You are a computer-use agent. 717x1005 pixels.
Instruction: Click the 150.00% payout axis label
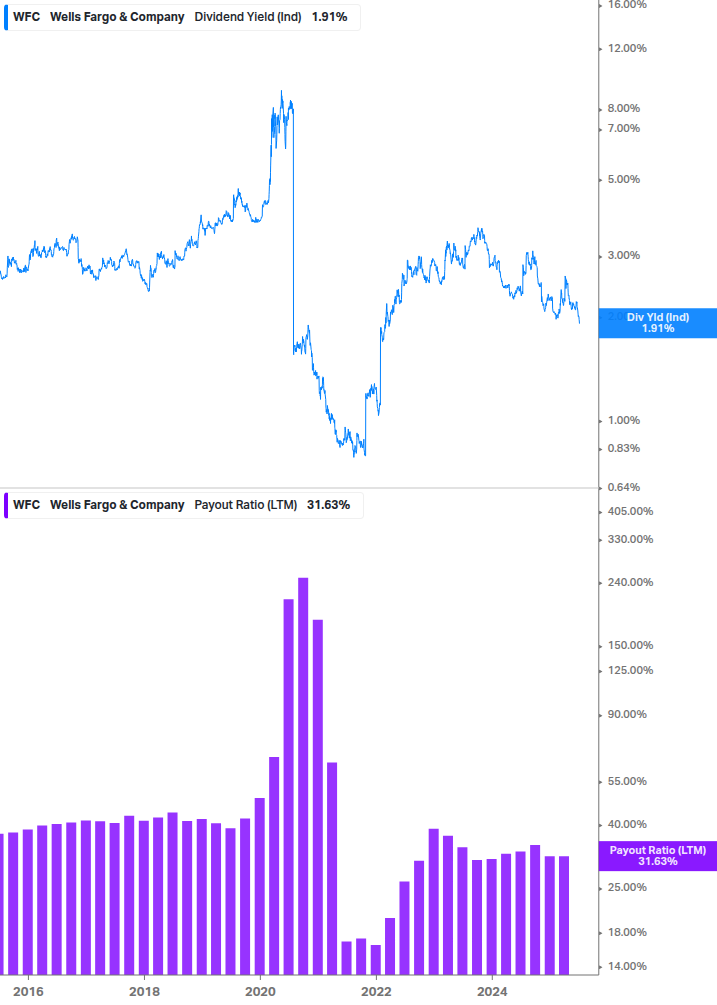[630, 645]
